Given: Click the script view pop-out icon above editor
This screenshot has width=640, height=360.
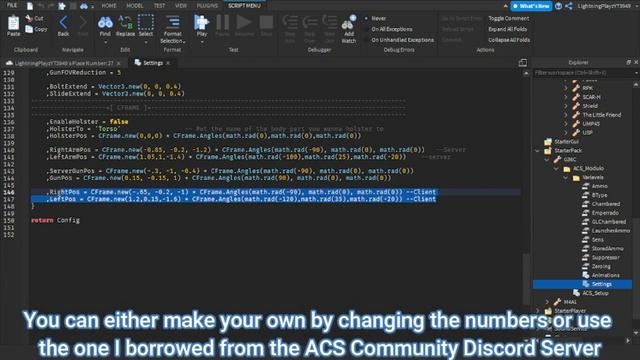Looking at the screenshot, I should coord(522,63).
